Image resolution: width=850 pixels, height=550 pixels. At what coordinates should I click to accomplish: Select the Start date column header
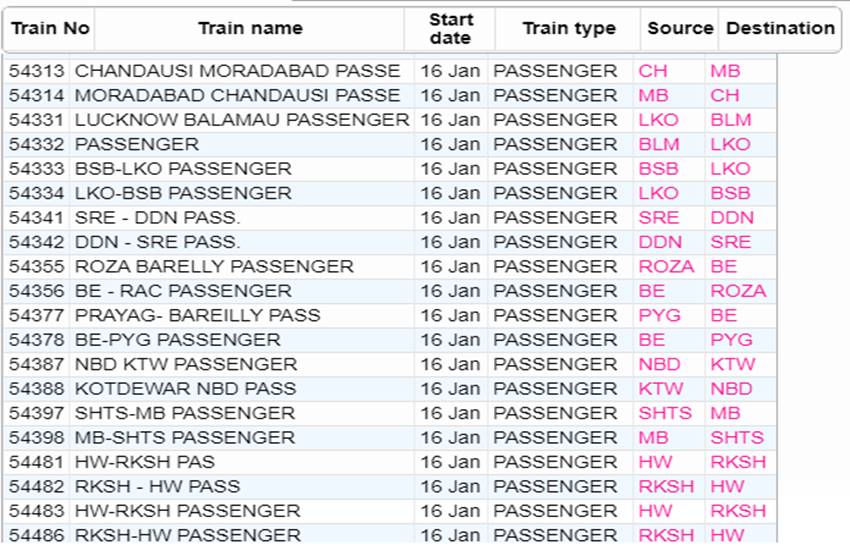point(450,28)
